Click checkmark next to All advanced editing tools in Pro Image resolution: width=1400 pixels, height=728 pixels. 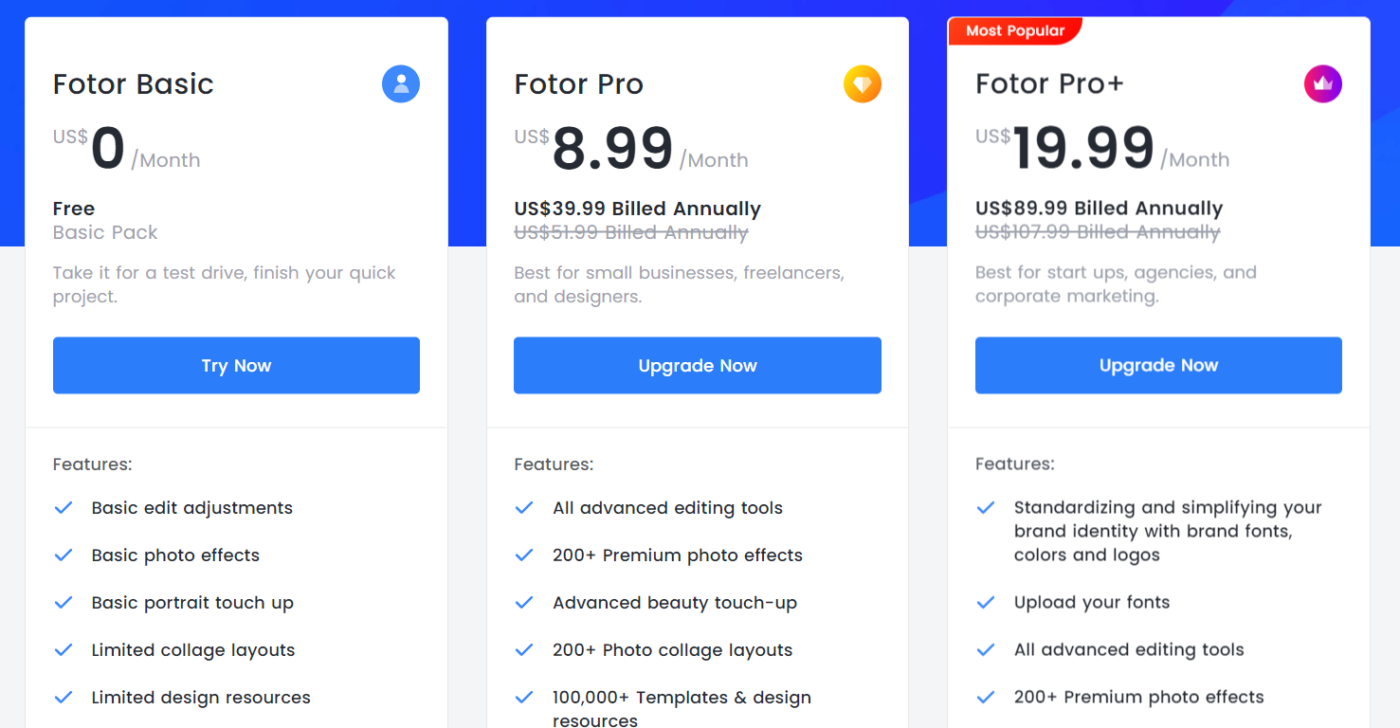[524, 508]
